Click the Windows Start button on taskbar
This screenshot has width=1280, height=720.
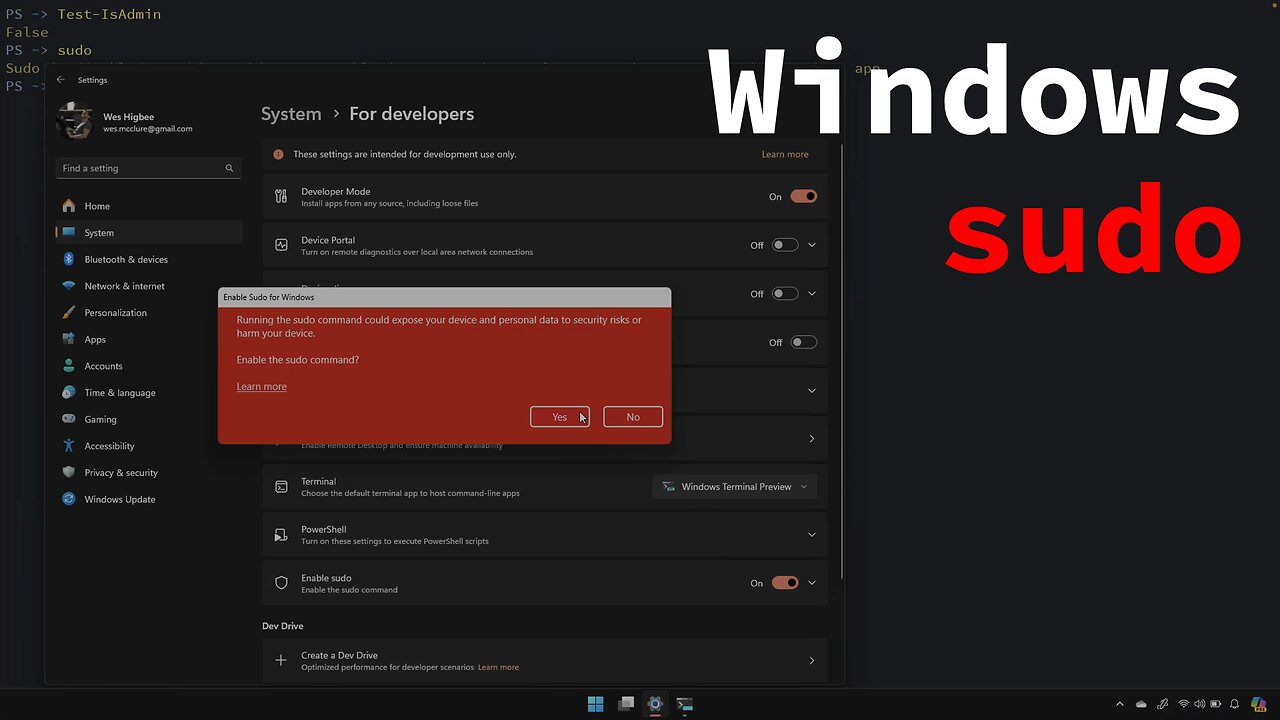tap(596, 704)
